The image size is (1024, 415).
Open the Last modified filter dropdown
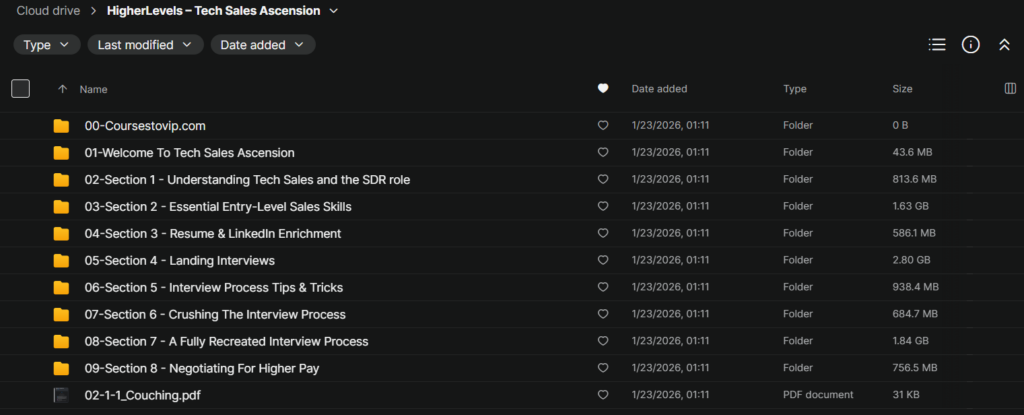pos(145,45)
